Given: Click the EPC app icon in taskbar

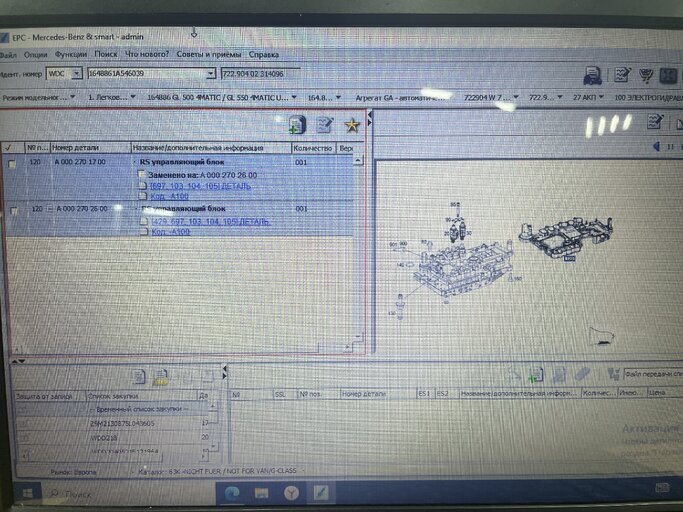Looking at the screenshot, I should (321, 493).
